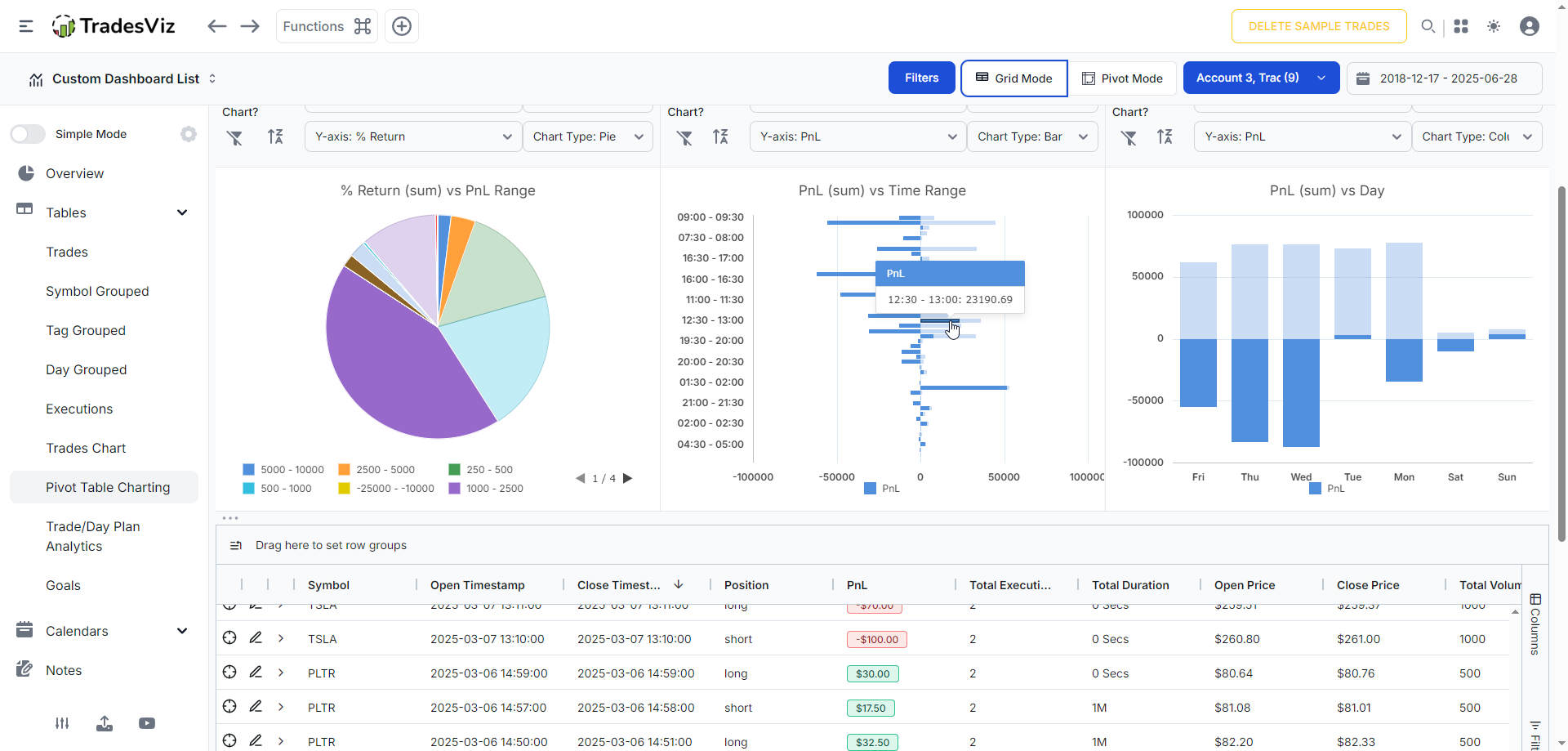The image size is (1568, 751).
Task: Toggle Simple Mode switch
Action: [28, 134]
